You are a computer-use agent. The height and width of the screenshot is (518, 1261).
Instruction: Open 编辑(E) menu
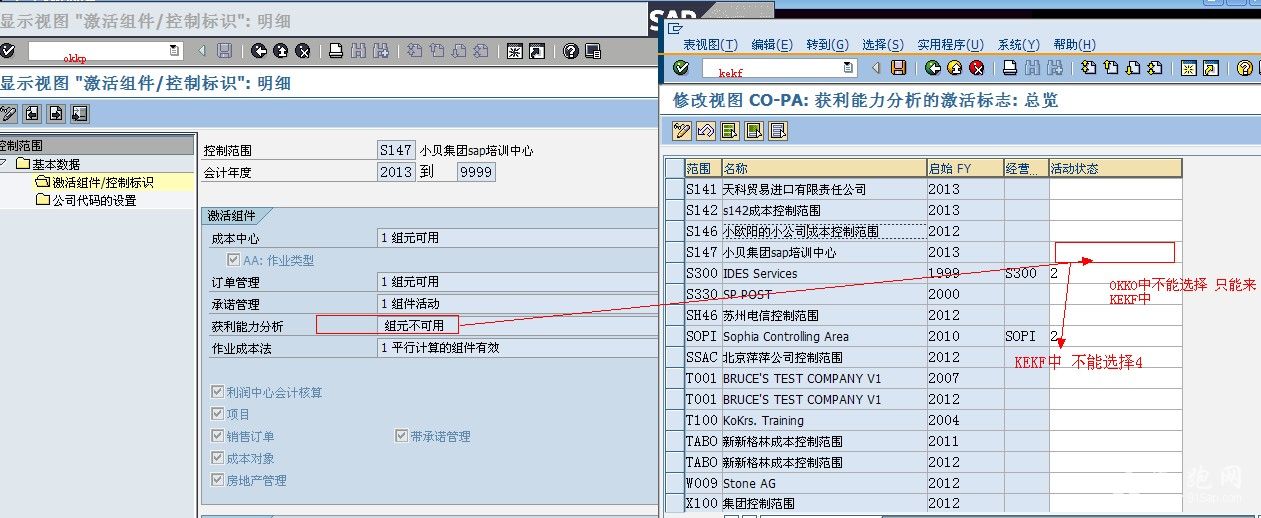(771, 45)
